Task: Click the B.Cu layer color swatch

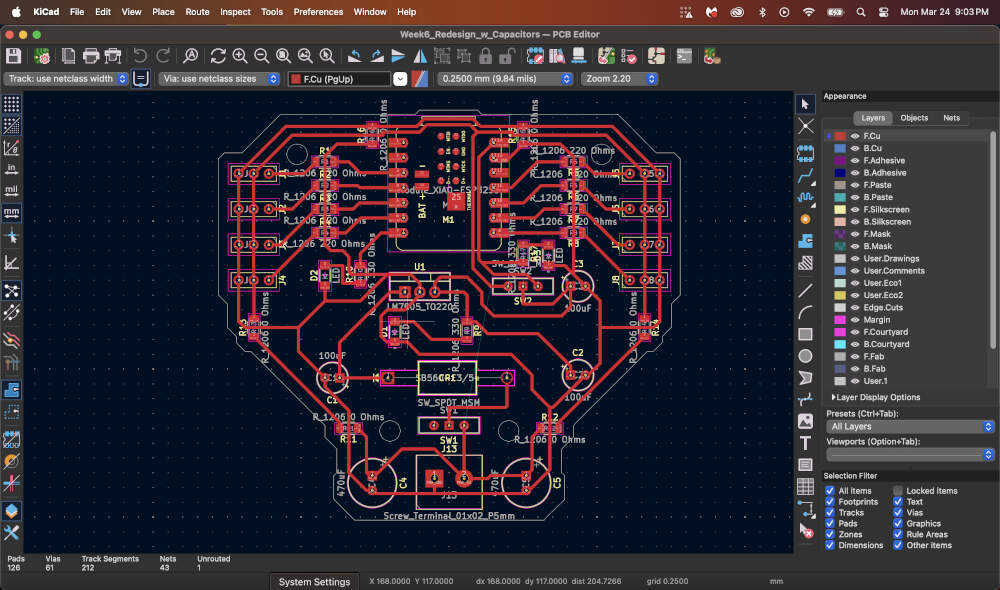Action: click(840, 148)
